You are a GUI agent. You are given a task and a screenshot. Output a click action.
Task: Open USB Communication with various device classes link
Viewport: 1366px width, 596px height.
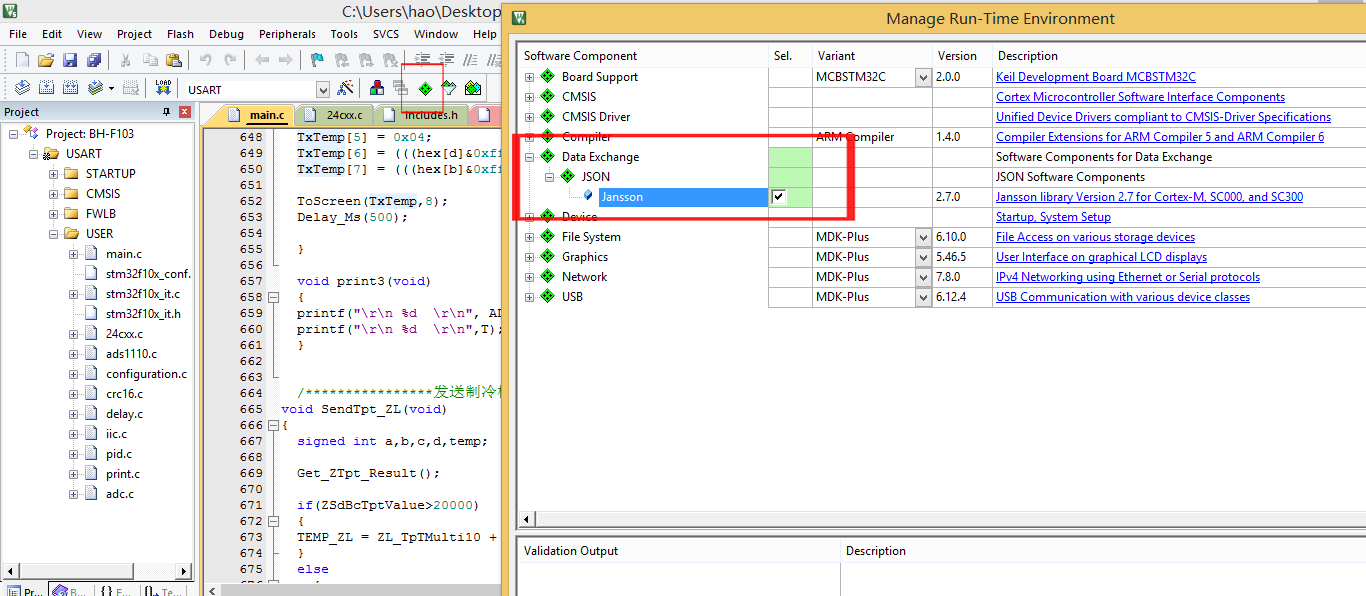point(1123,297)
